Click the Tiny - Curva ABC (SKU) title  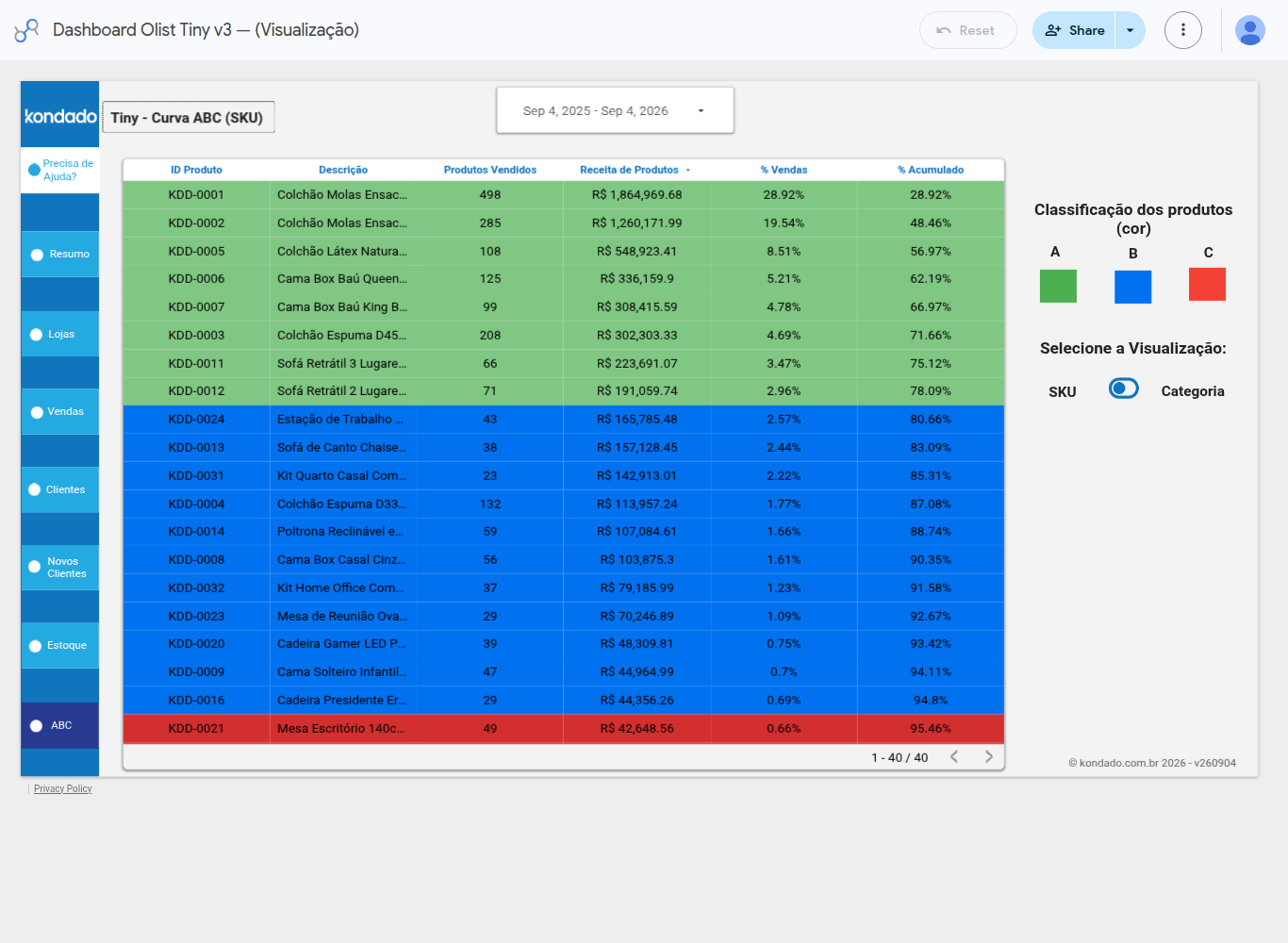pos(188,118)
